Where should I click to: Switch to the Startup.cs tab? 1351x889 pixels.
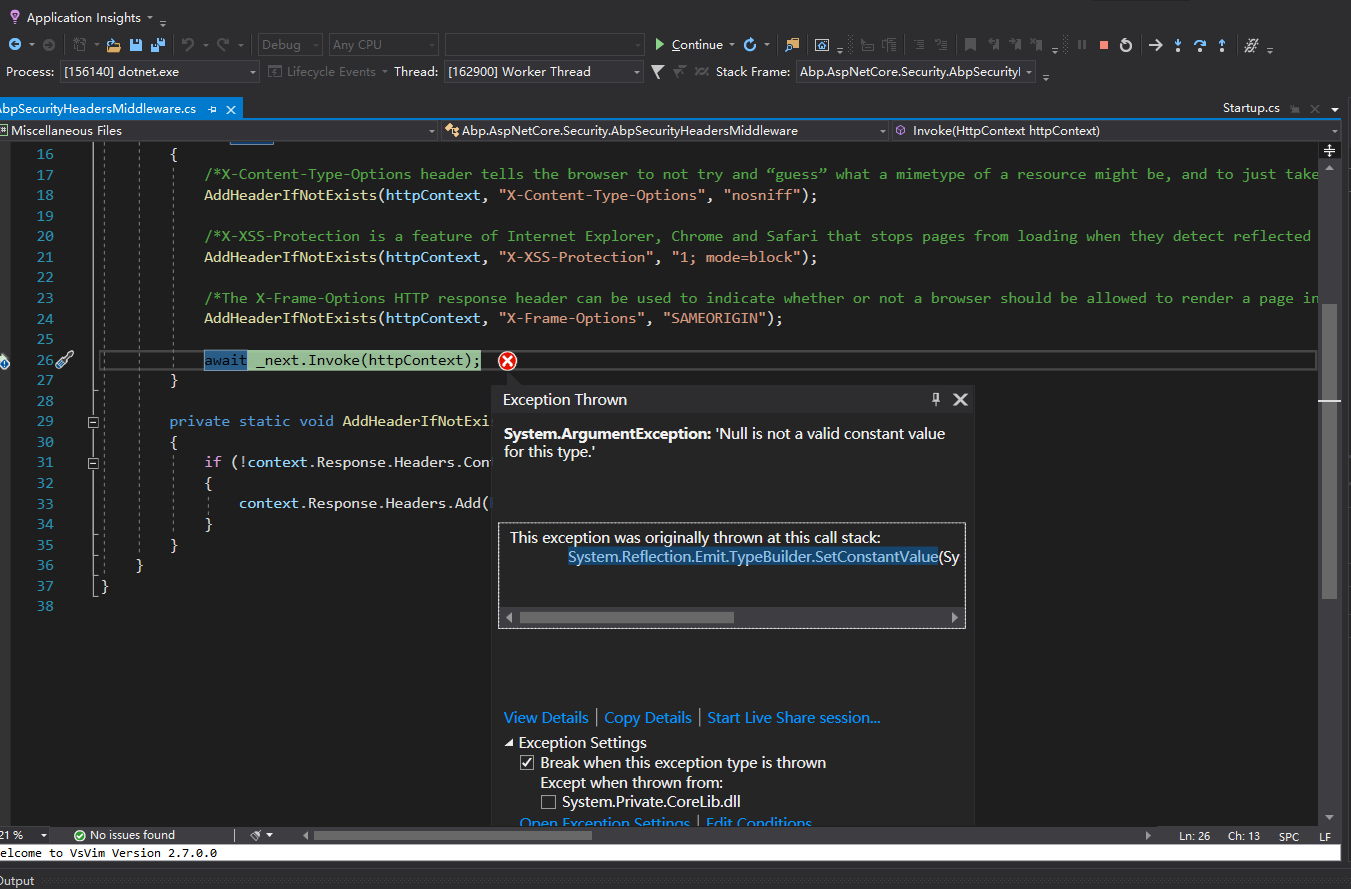tap(1251, 107)
